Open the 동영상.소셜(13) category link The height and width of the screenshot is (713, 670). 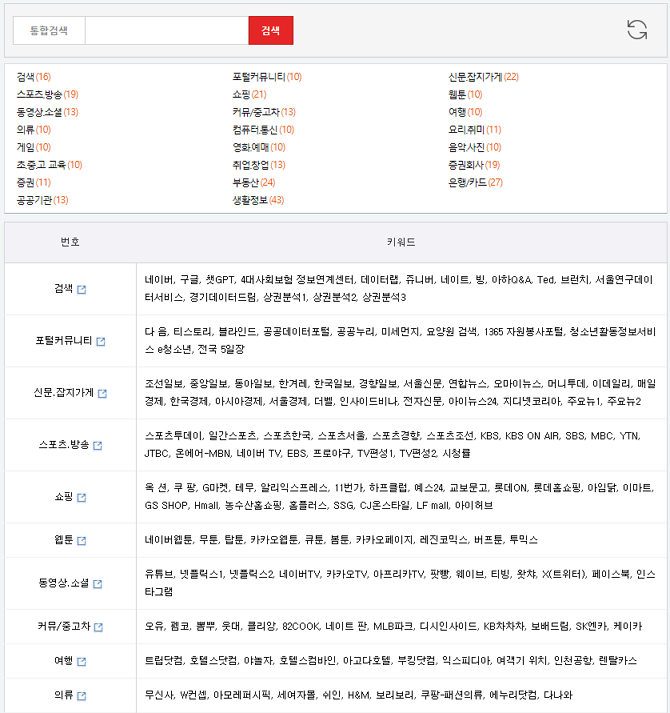[47, 112]
